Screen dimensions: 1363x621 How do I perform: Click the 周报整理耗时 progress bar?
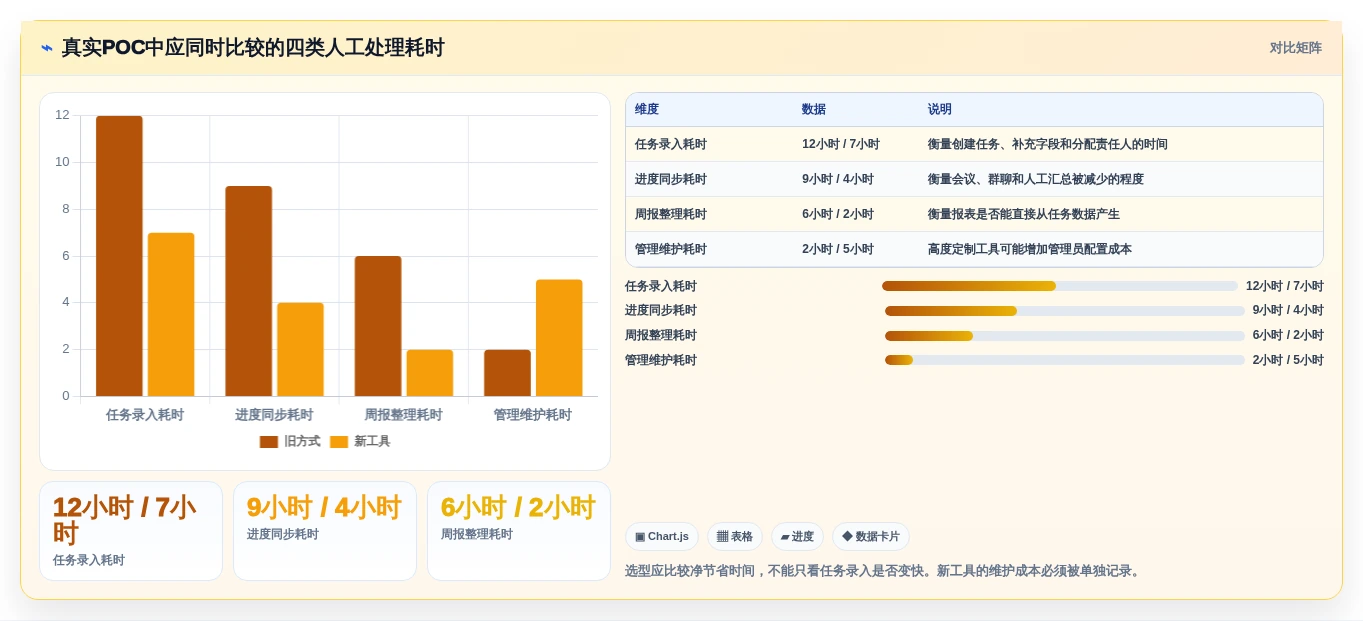pos(1065,336)
